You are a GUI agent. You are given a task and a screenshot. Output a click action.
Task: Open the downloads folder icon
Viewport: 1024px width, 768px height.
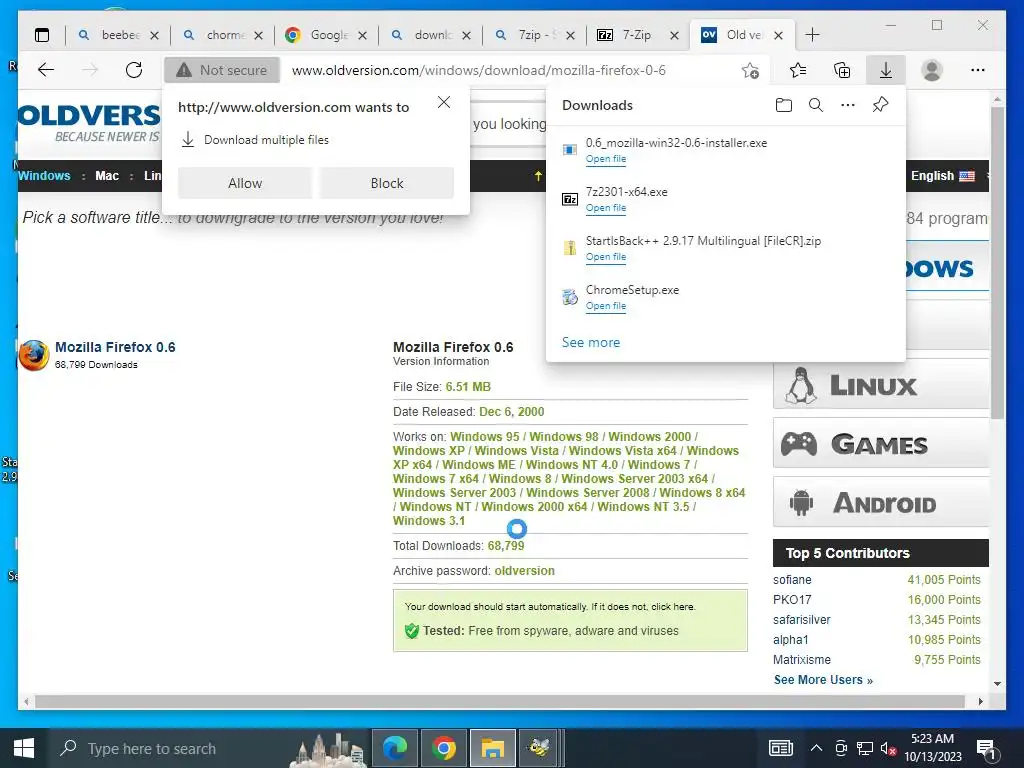[784, 105]
